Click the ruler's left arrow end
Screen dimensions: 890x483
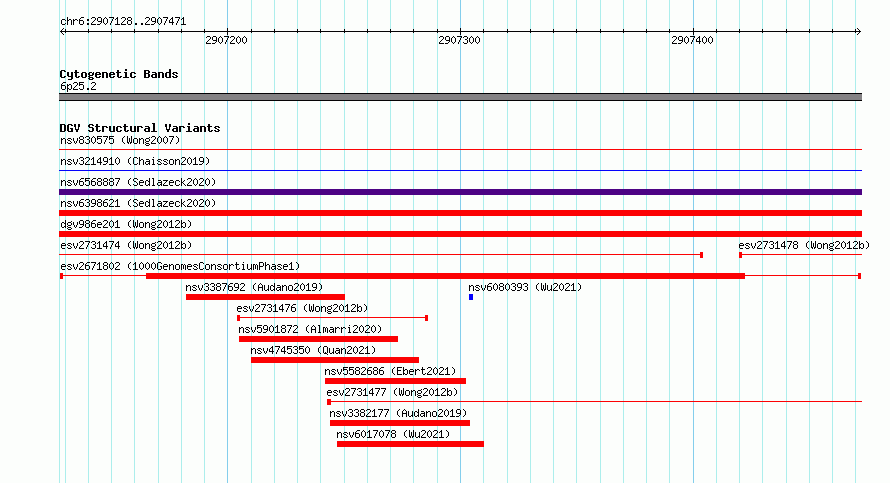pyautogui.click(x=62, y=32)
